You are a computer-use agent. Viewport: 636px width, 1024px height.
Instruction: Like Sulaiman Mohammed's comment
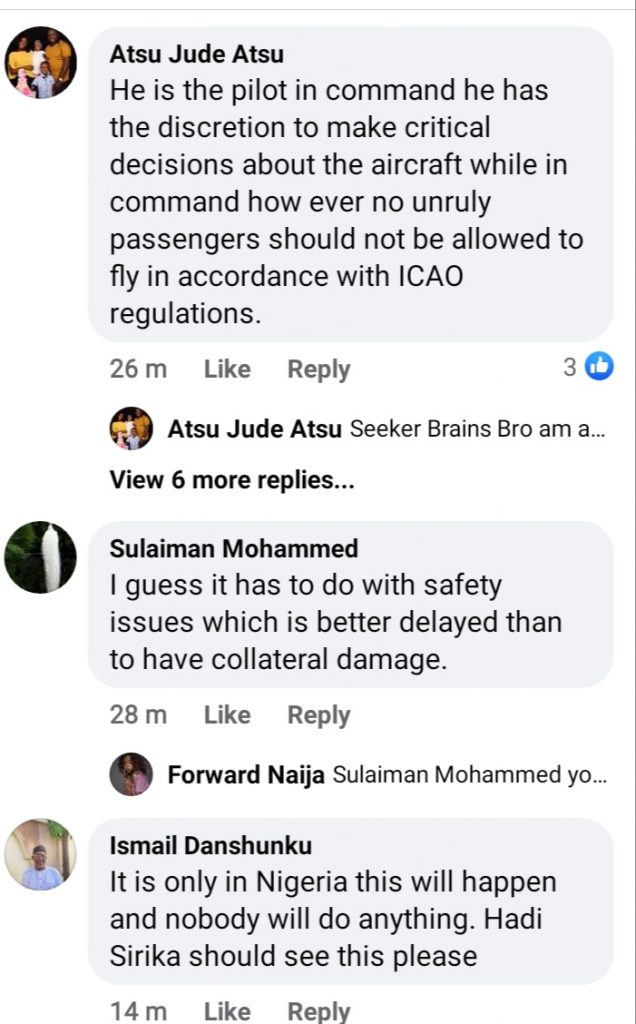(x=227, y=715)
